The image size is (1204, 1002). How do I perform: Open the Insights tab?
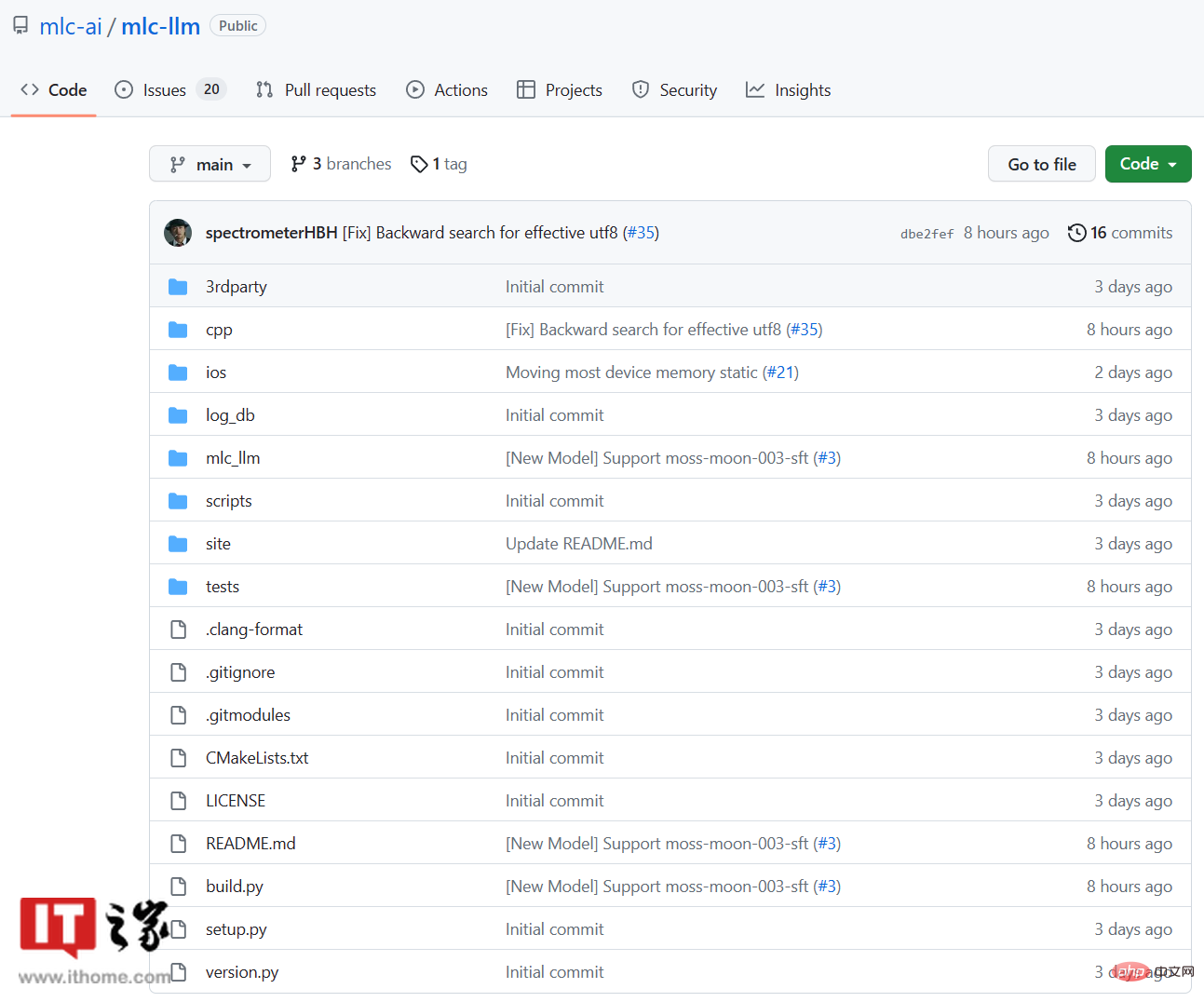click(x=789, y=90)
